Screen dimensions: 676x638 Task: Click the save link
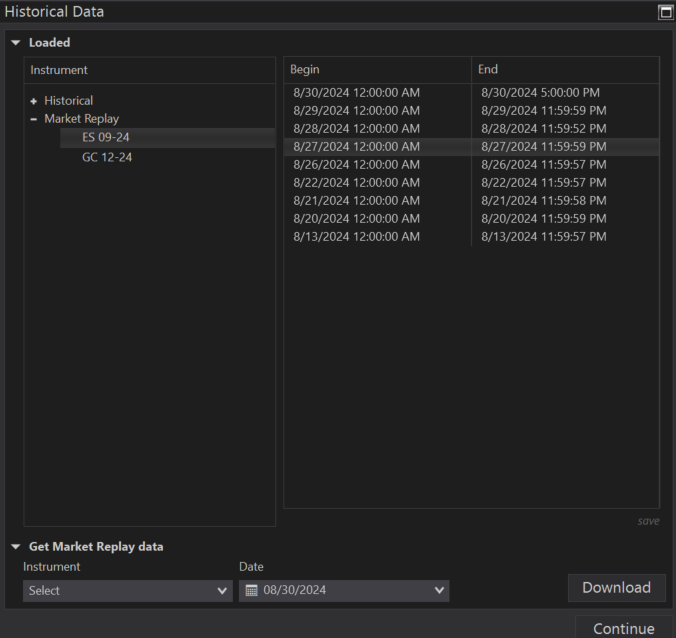click(648, 521)
